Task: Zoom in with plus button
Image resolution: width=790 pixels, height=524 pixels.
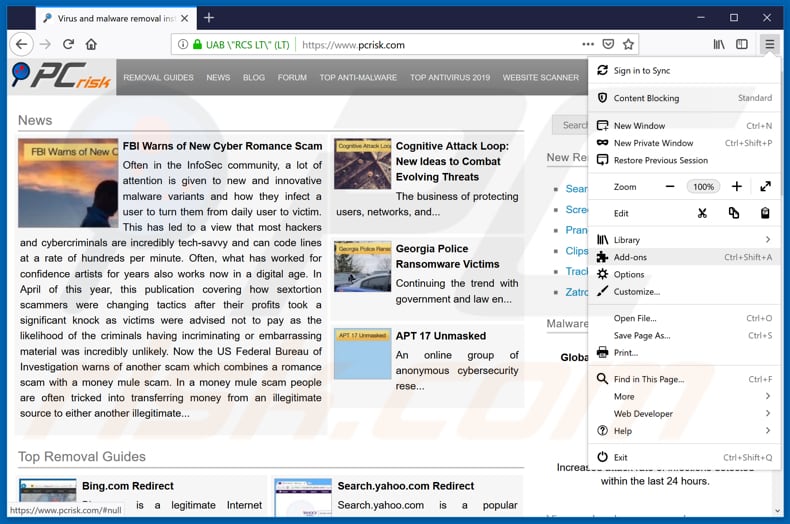Action: (x=737, y=186)
